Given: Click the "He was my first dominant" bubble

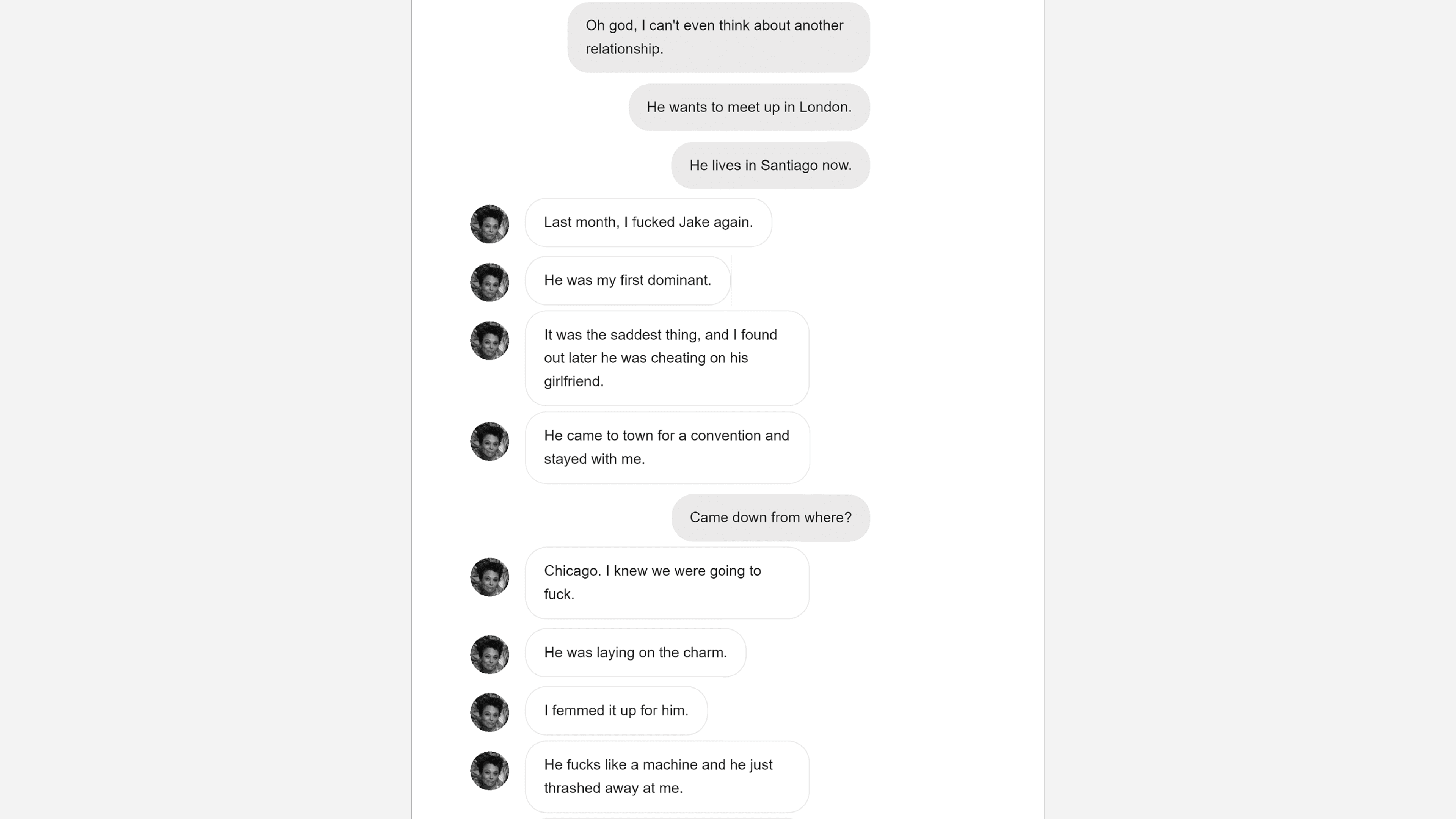Looking at the screenshot, I should pyautogui.click(x=628, y=281).
